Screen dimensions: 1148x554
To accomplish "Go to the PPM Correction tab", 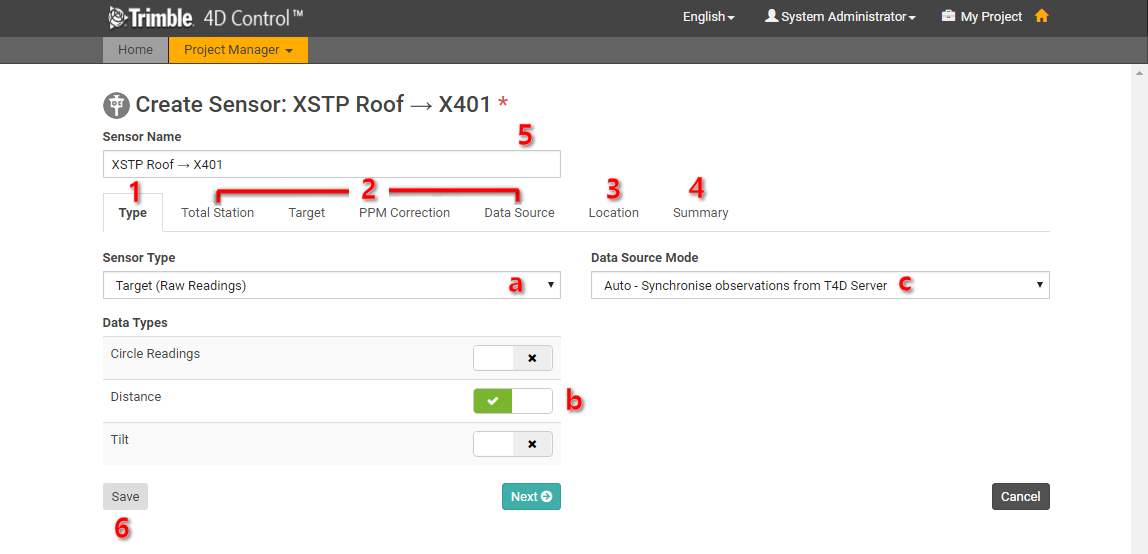I will (404, 213).
